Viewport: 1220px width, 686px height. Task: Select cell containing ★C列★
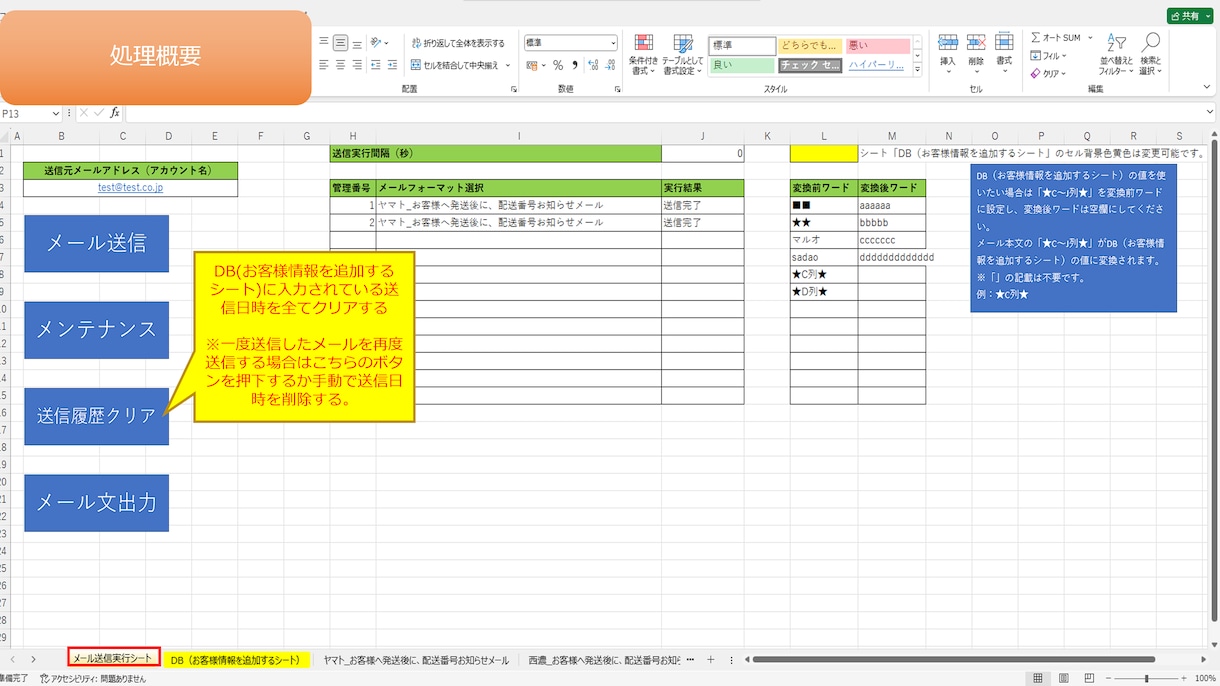(824, 274)
